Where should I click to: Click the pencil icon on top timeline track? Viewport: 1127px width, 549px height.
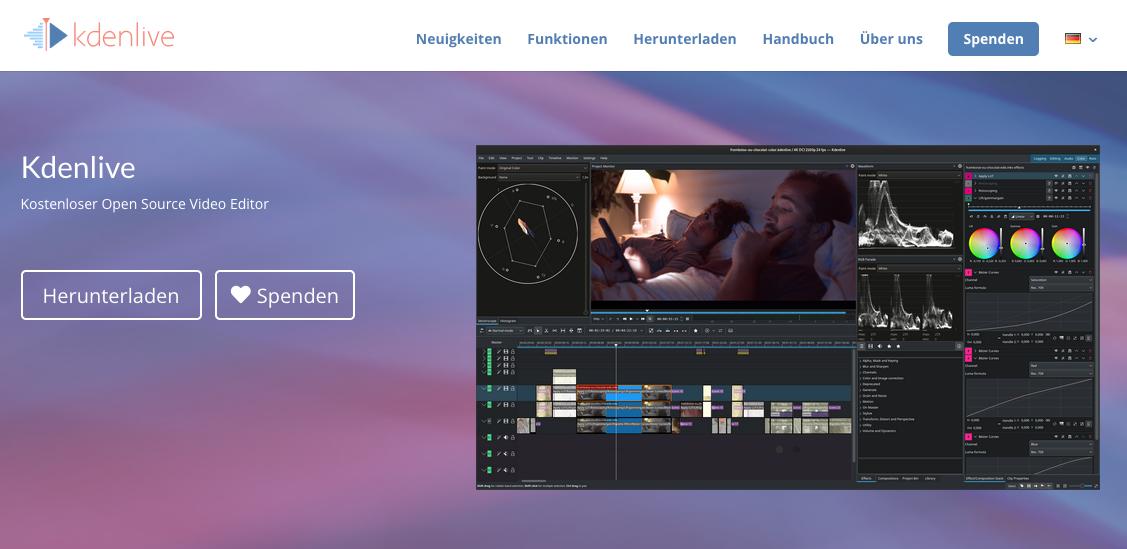tap(498, 352)
